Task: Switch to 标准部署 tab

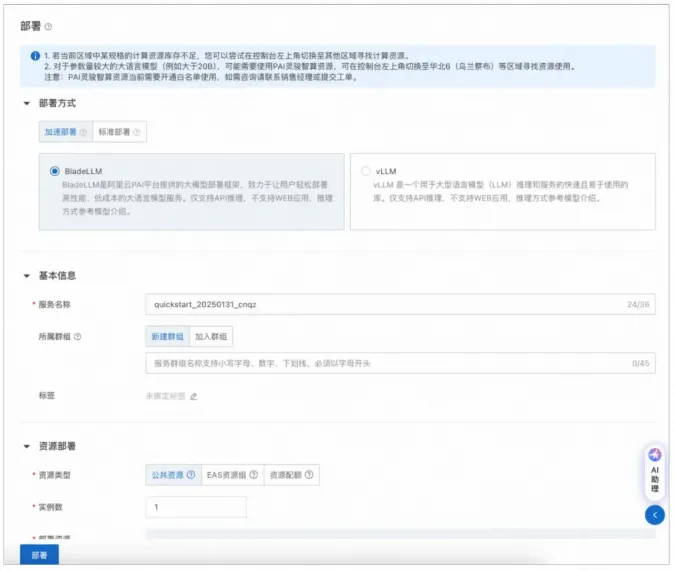Action: 119,132
